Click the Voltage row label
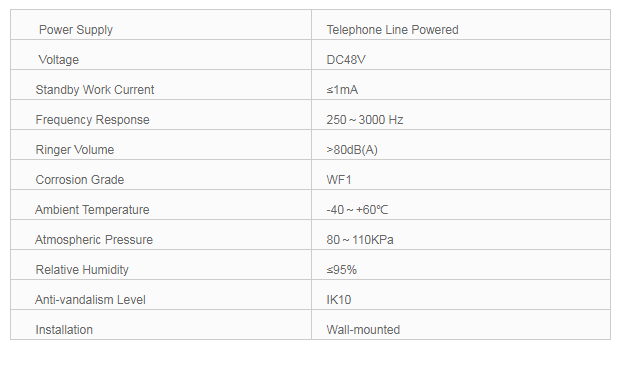 59,60
